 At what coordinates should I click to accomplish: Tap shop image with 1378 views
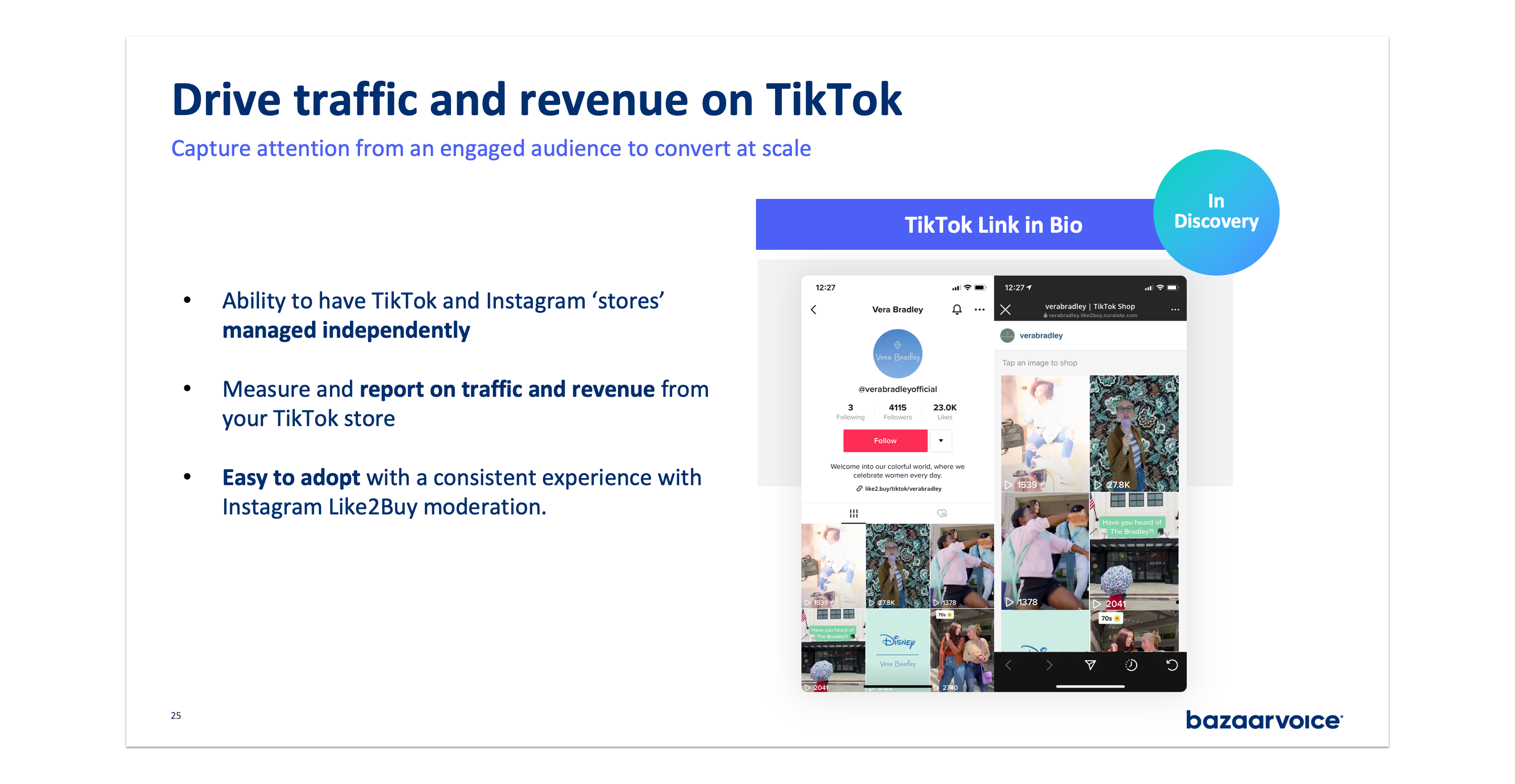point(1044,551)
